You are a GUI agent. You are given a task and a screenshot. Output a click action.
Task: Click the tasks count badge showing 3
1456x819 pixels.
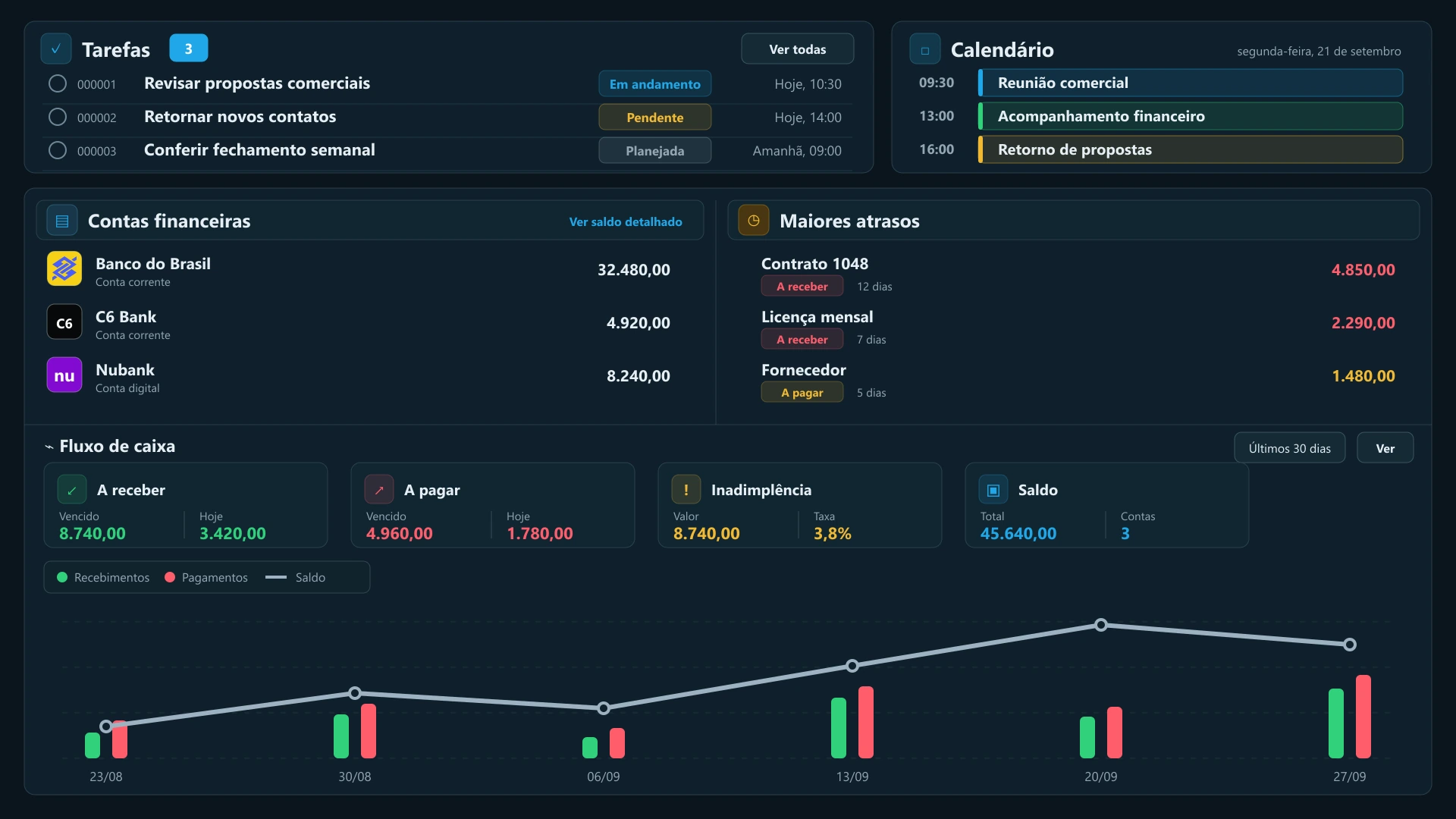189,49
